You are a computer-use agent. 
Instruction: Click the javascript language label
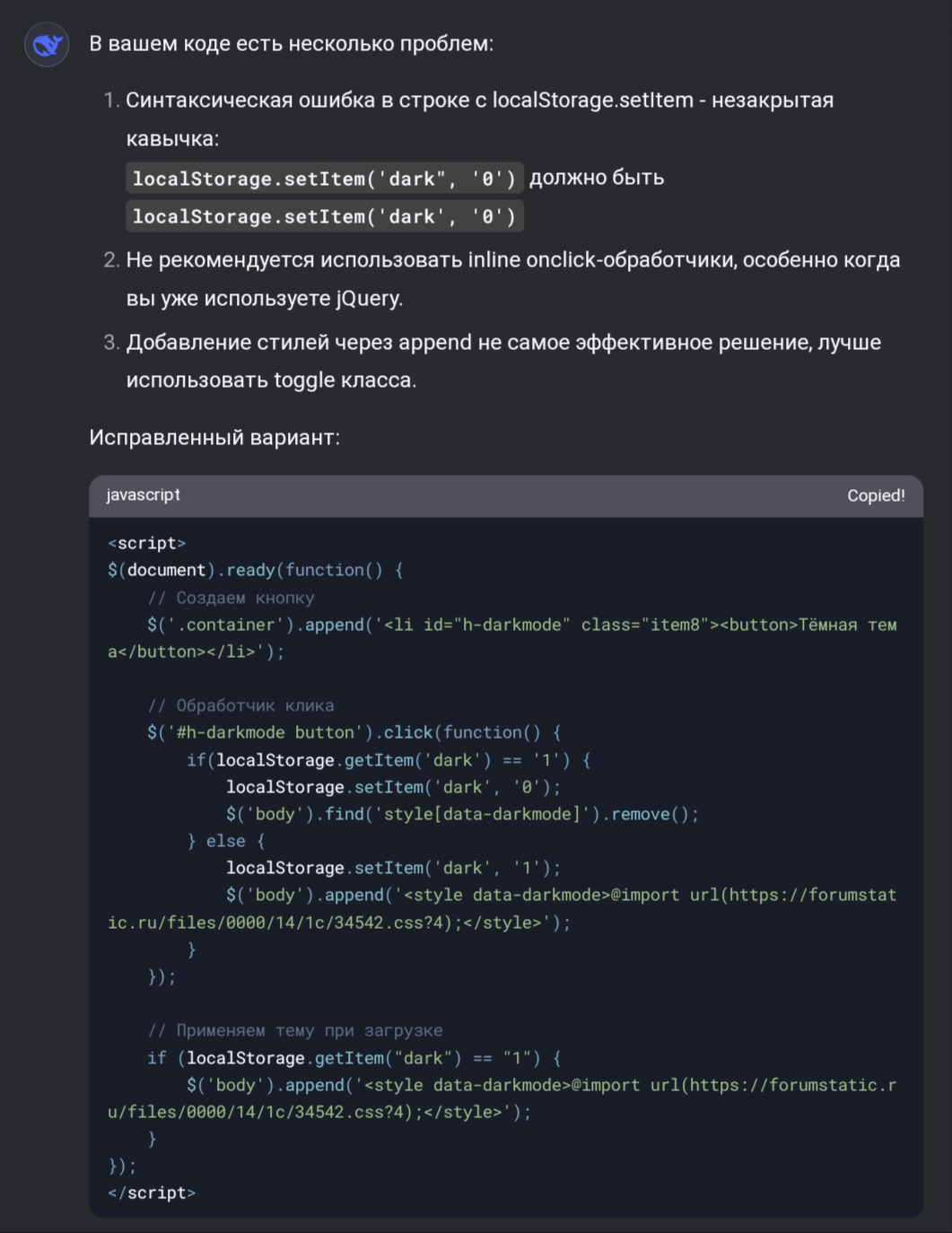[x=143, y=495]
